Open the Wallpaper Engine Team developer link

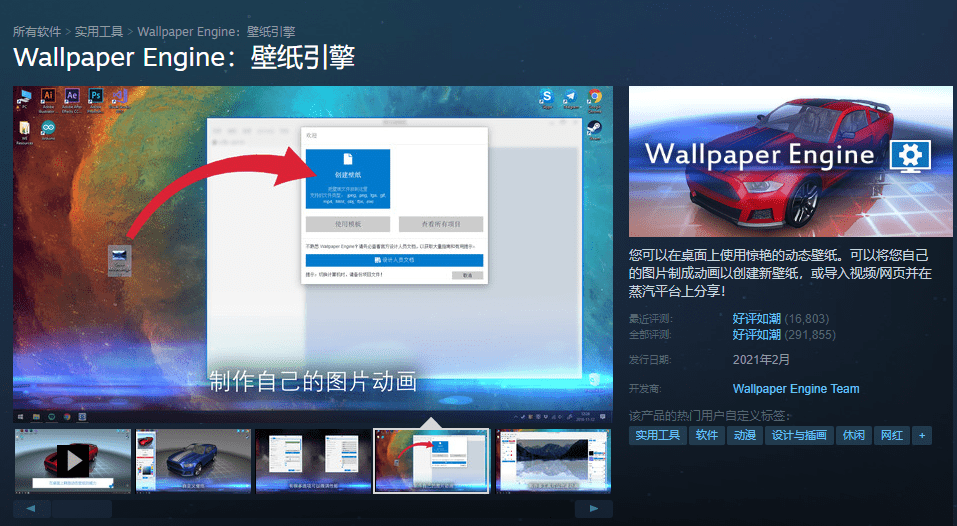(x=795, y=389)
